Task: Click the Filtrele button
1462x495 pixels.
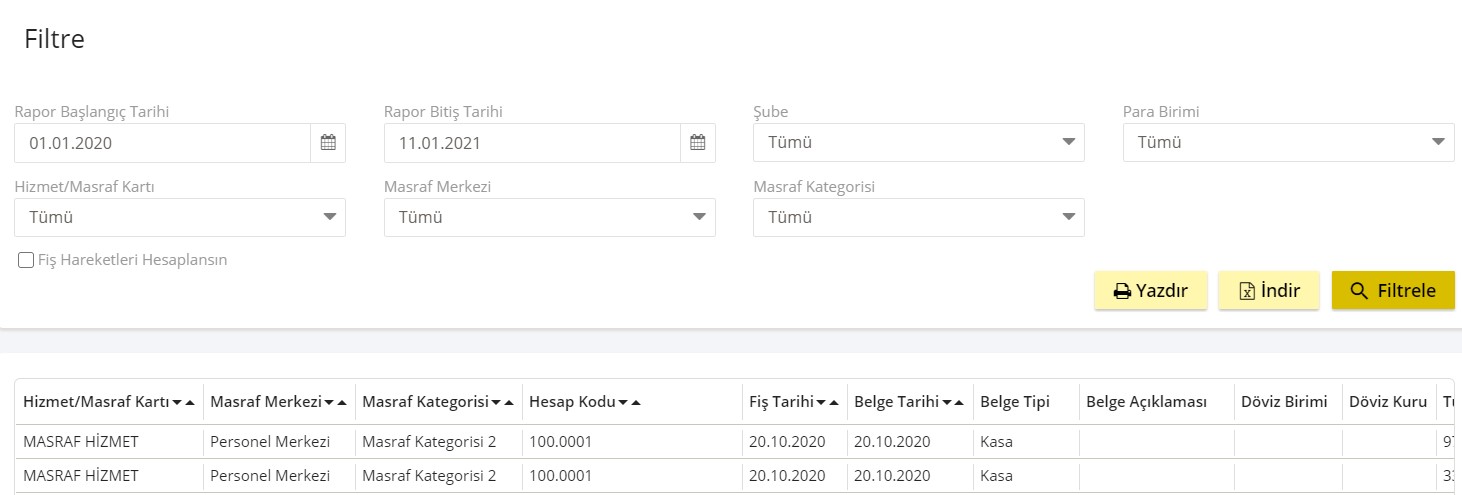Action: [1393, 291]
